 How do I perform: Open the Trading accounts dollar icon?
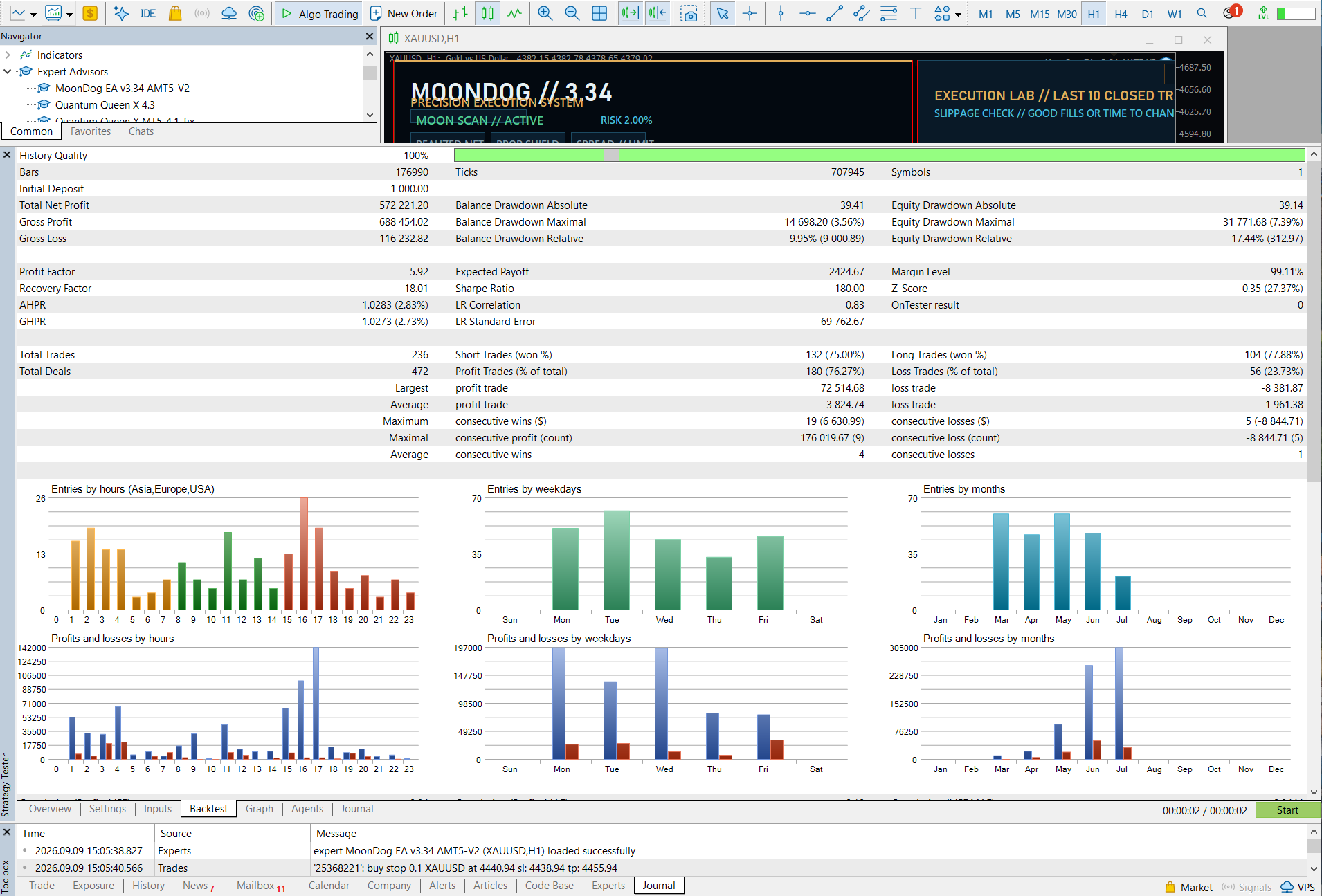[x=90, y=13]
